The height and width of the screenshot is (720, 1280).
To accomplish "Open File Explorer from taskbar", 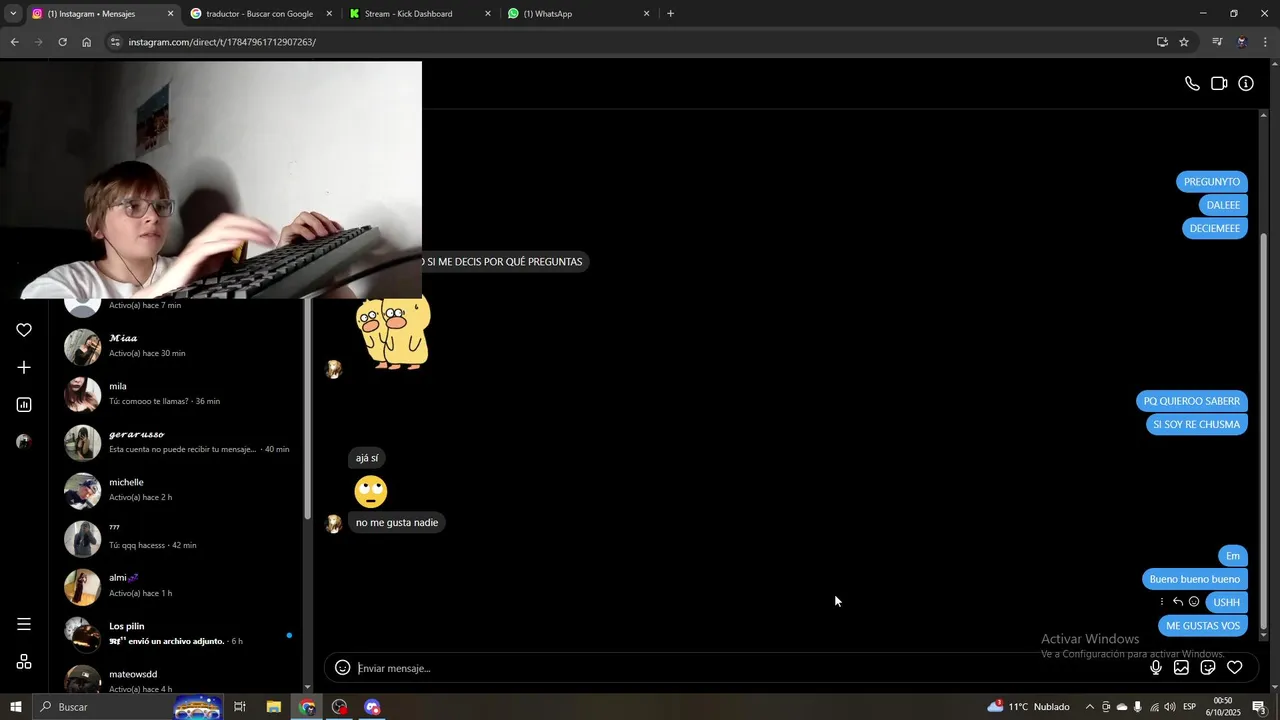I will 273,707.
